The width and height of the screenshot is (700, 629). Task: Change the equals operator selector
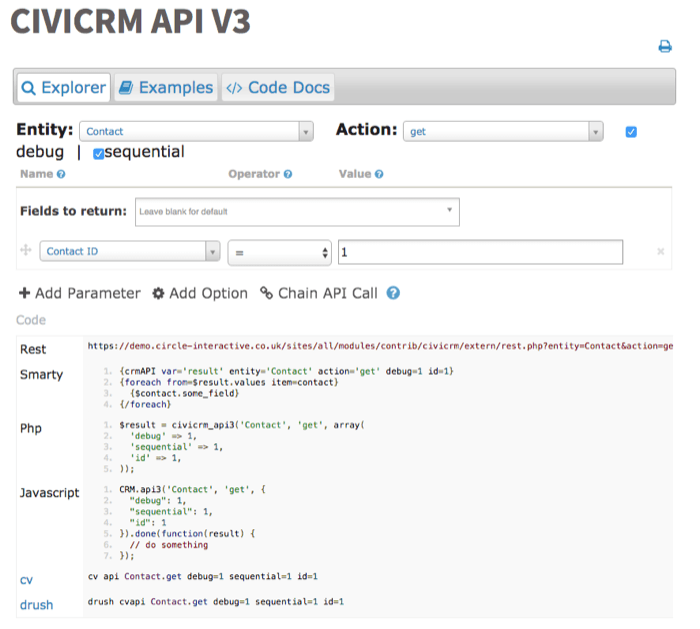point(279,252)
